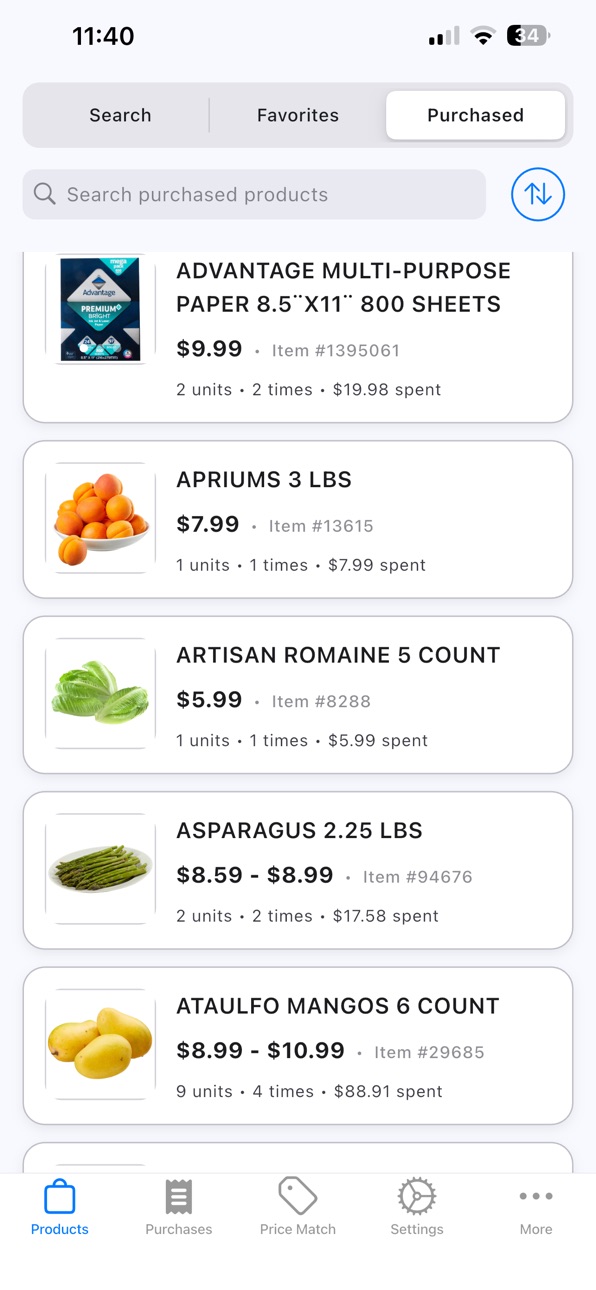
Task: Open ATAULFO MANGOS 6 COUNT item
Action: pos(298,1046)
